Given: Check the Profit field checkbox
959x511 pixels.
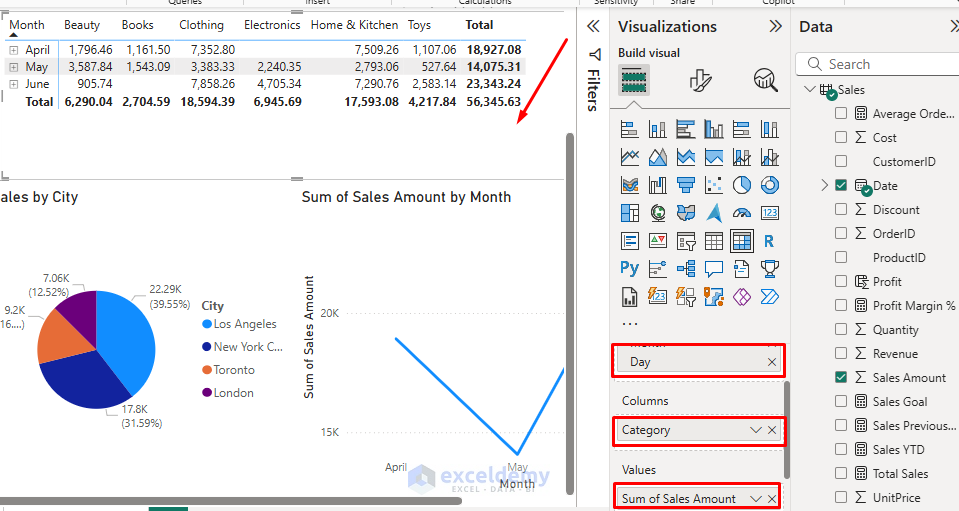Looking at the screenshot, I should coord(841,281).
